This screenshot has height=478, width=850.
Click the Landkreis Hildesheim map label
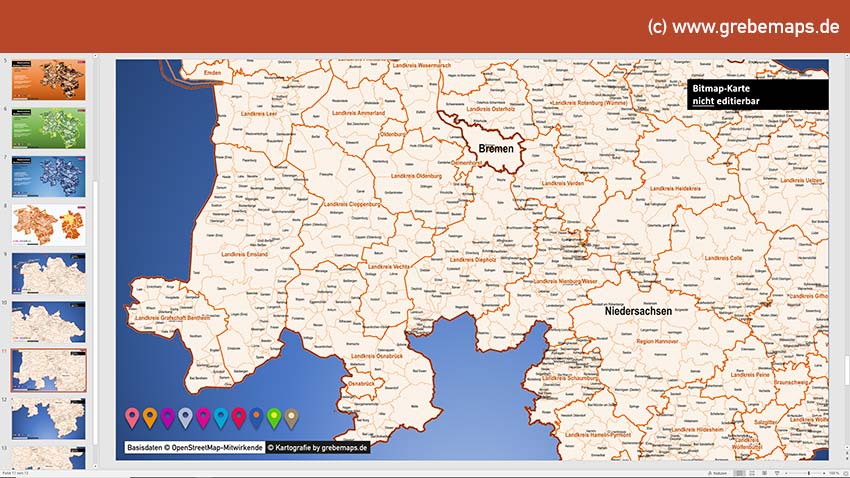(697, 429)
